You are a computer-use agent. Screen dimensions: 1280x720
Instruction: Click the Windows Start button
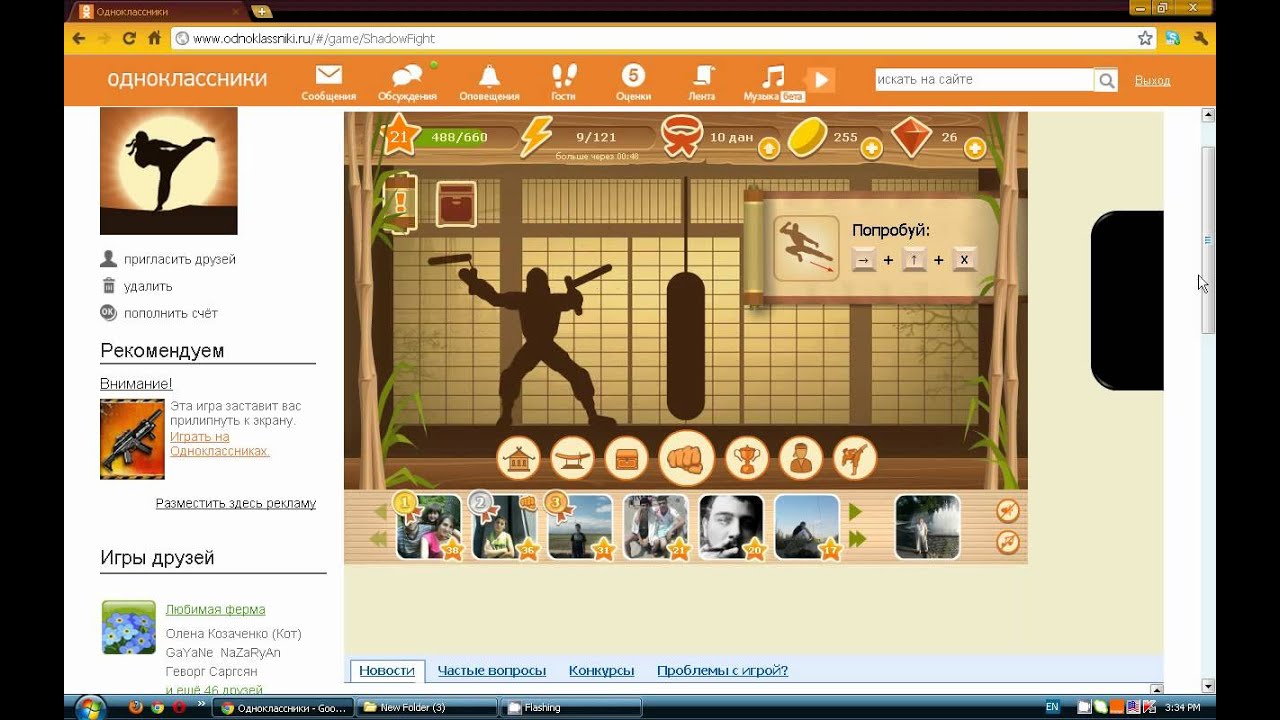coord(90,707)
